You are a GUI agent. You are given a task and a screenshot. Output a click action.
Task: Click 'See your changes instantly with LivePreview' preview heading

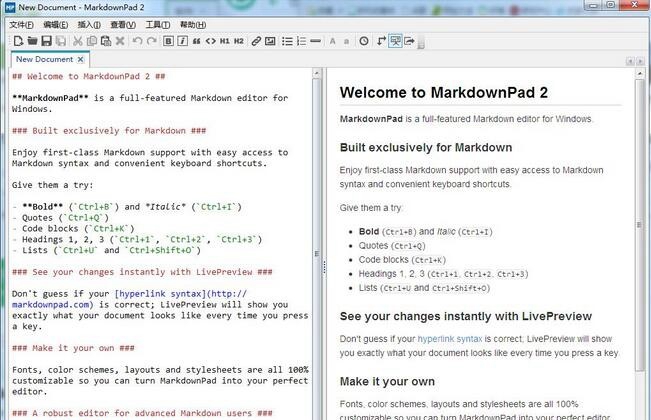(466, 316)
